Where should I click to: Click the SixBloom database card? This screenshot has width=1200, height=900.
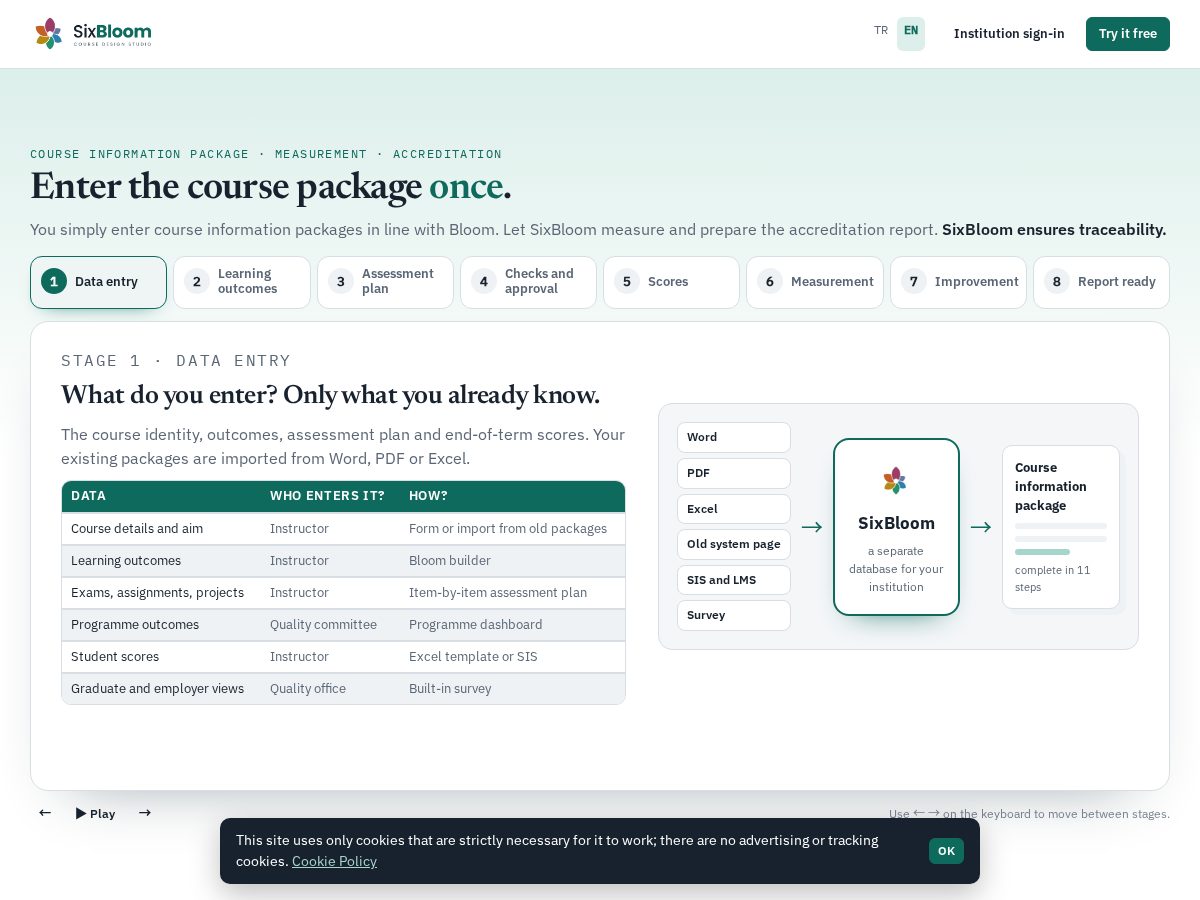coord(896,527)
